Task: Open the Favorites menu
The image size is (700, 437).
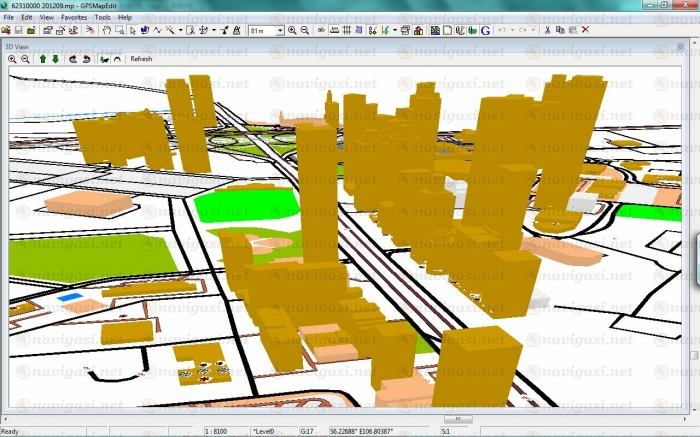Action: point(73,17)
